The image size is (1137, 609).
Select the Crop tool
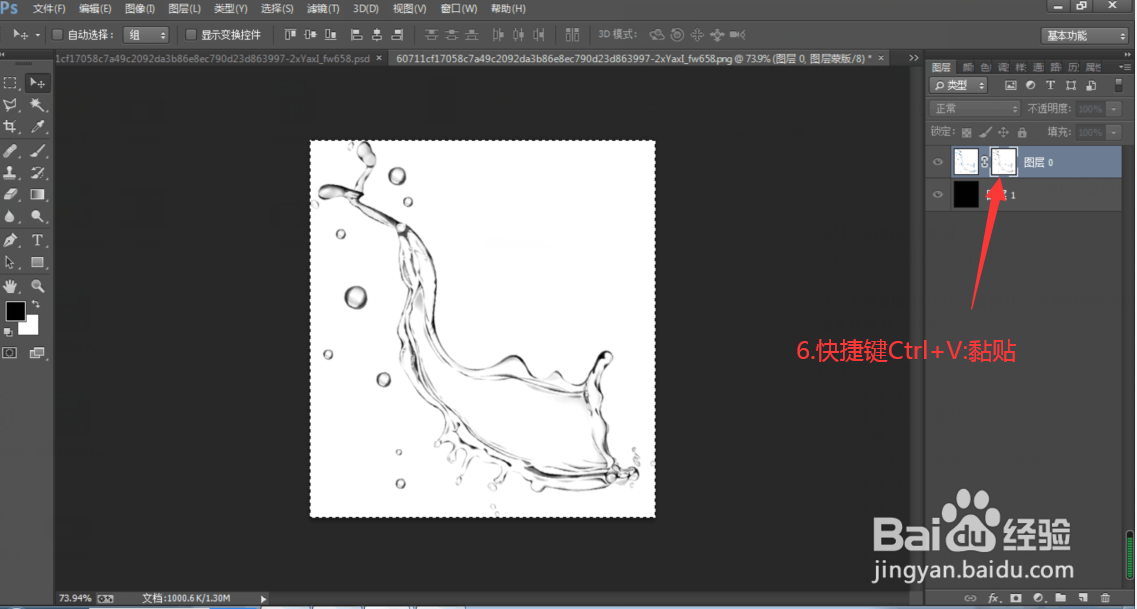10,127
